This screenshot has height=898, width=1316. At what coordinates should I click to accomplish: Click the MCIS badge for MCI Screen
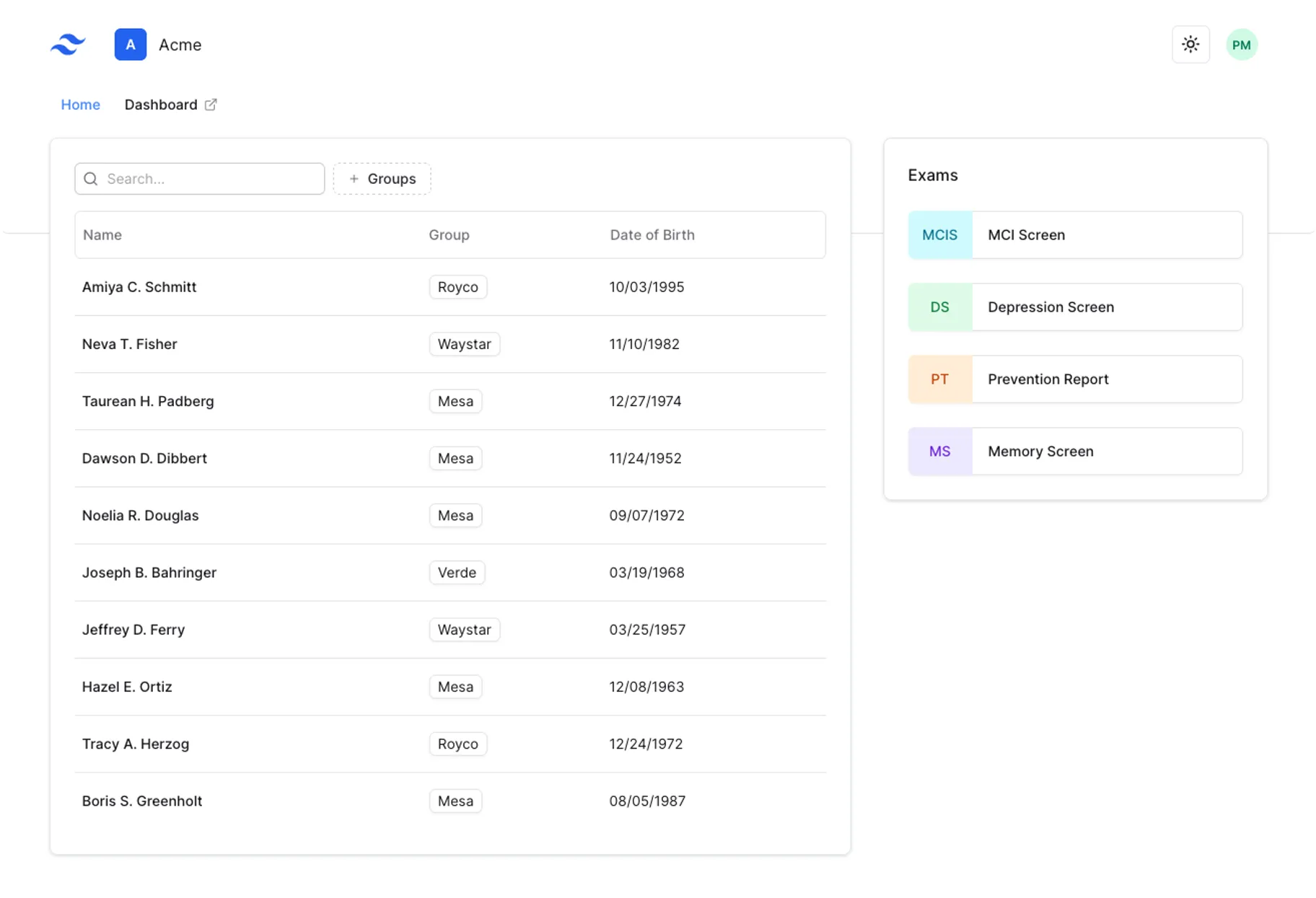pos(939,234)
